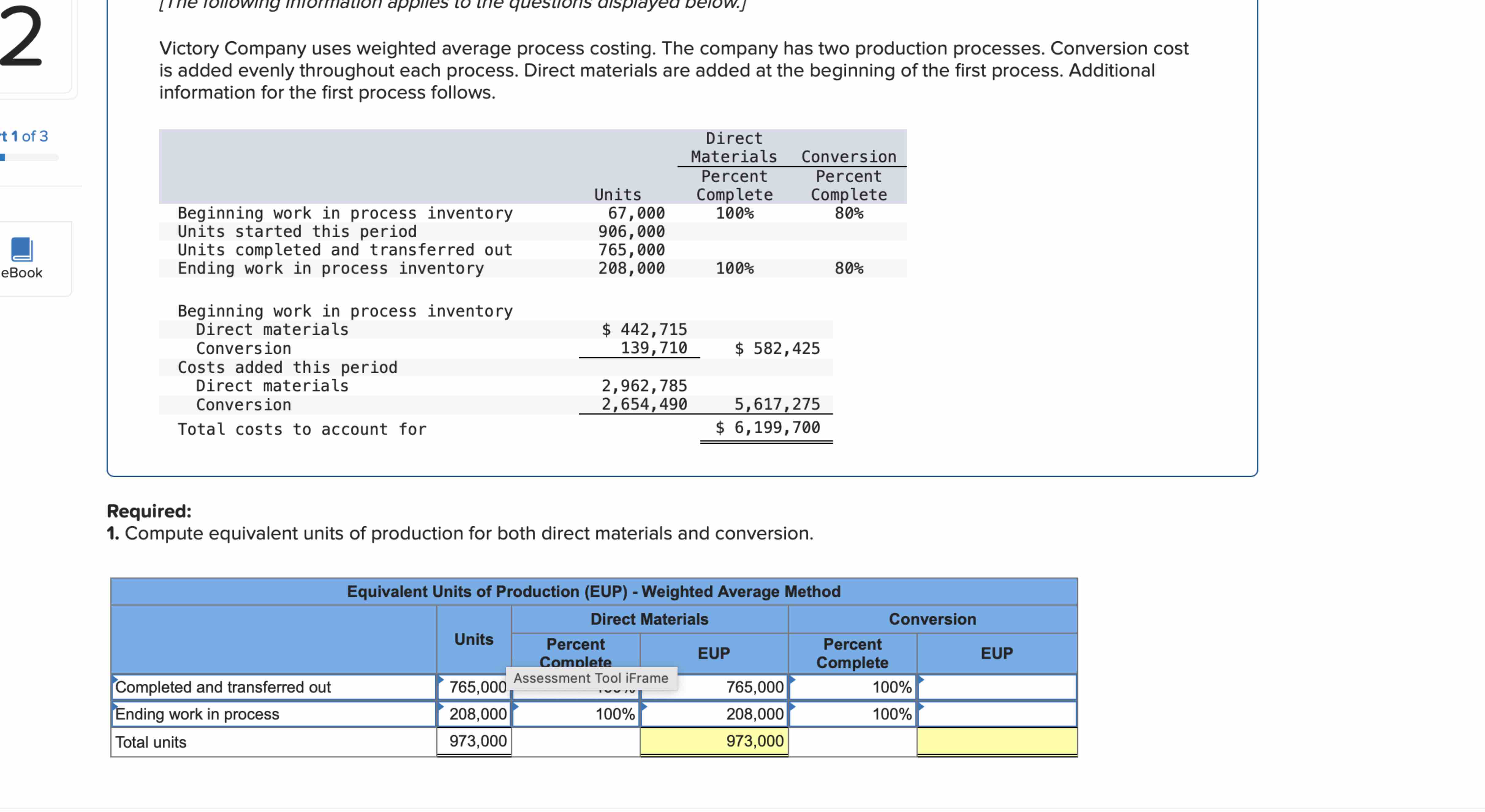
Task: Click the units started value 906,000
Action: pyautogui.click(x=631, y=232)
